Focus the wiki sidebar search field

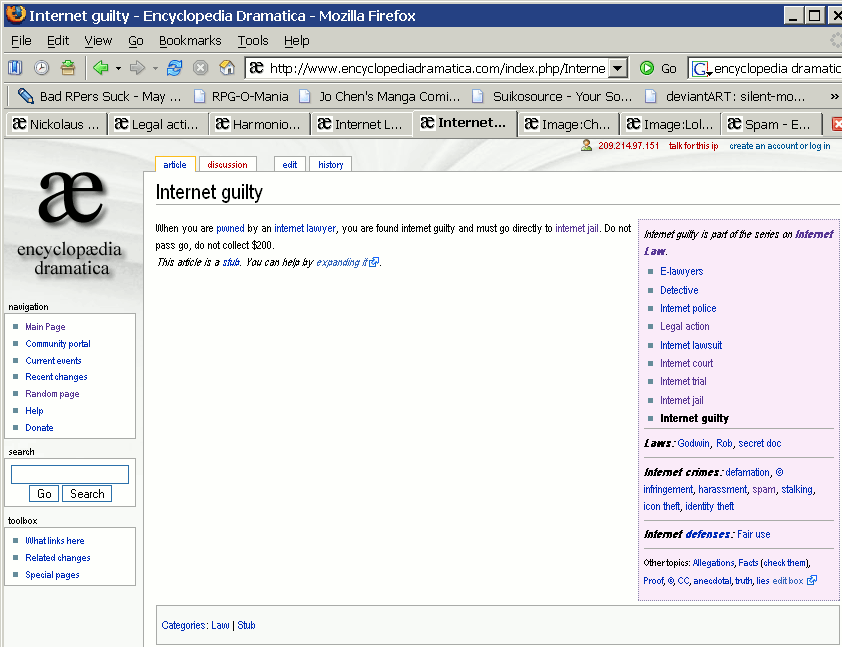[x=70, y=475]
